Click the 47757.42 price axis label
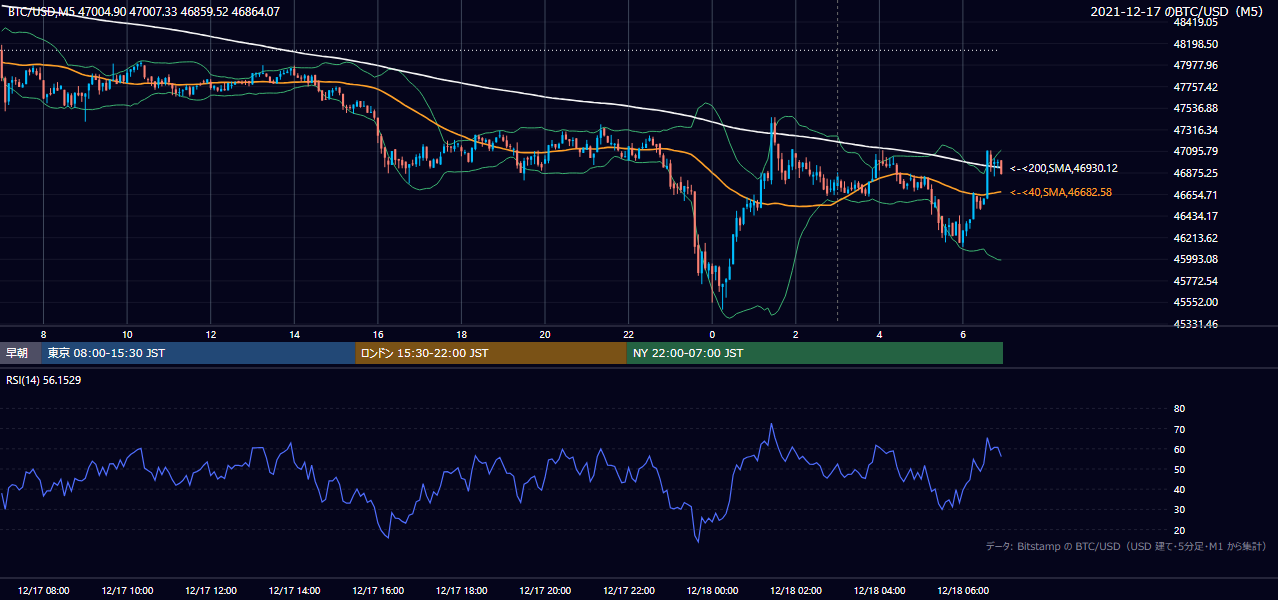The width and height of the screenshot is (1278, 600). click(x=1195, y=87)
